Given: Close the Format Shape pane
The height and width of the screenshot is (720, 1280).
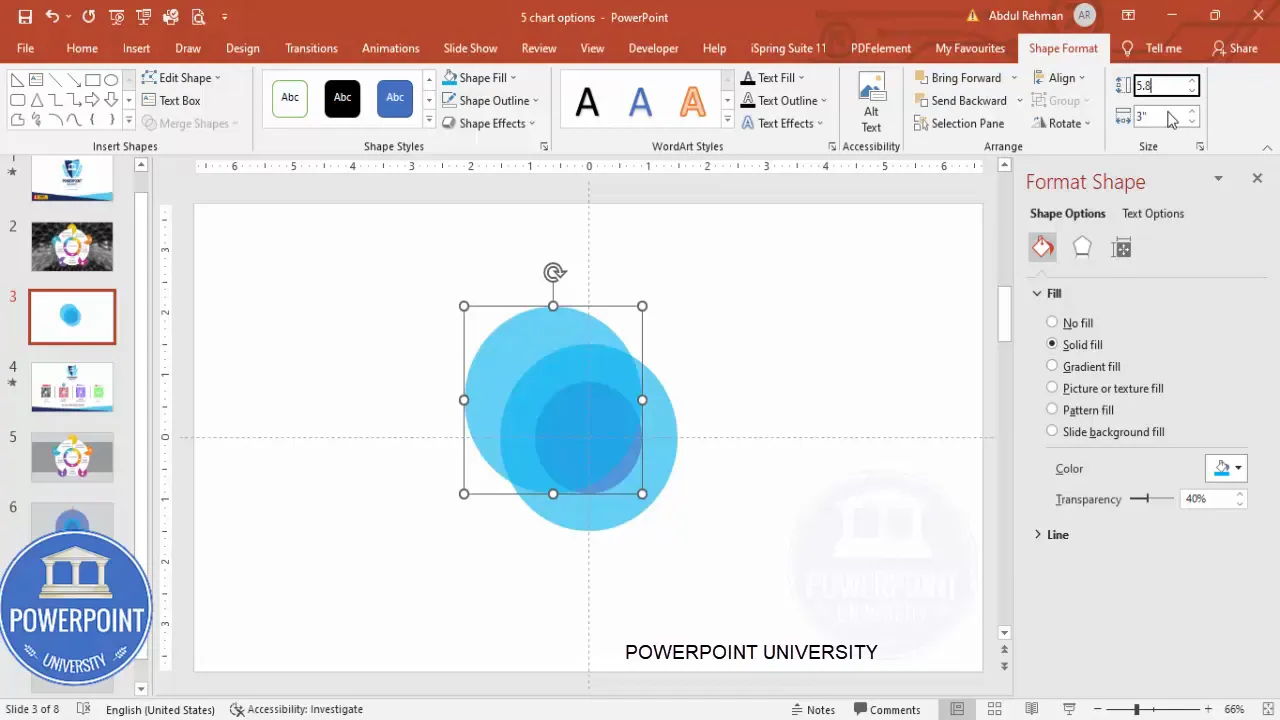Looking at the screenshot, I should pyautogui.click(x=1257, y=178).
